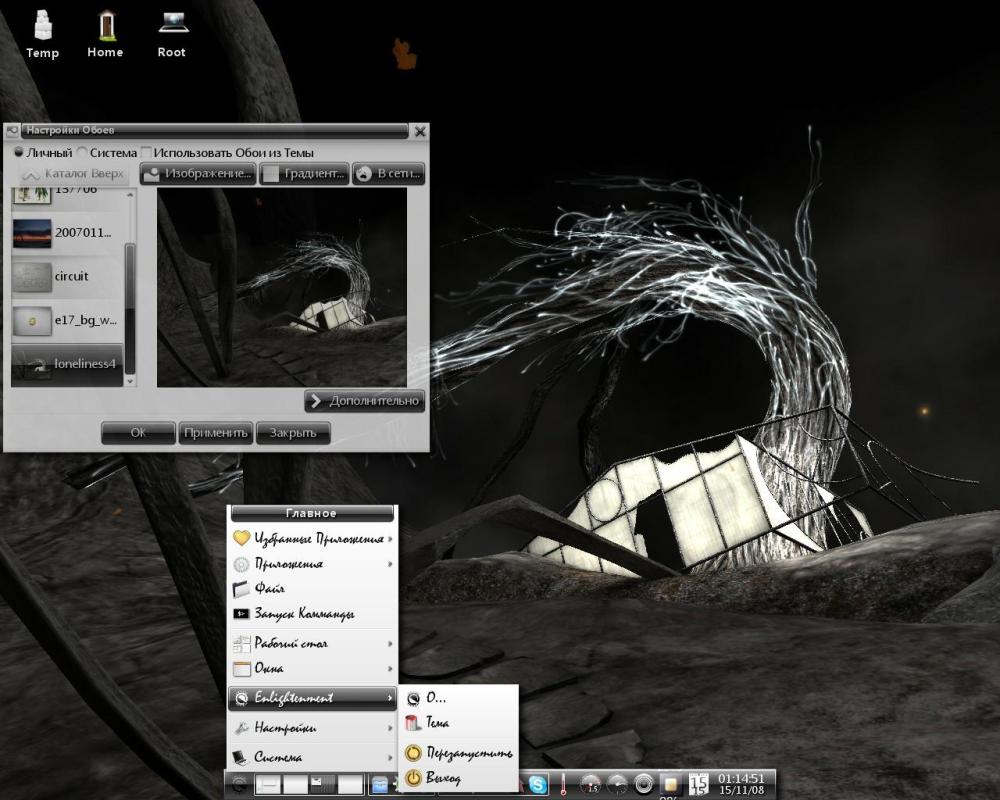The height and width of the screenshot is (800, 1000).
Task: Enable Использовать Обои из Темы checkbox
Action: [228, 152]
